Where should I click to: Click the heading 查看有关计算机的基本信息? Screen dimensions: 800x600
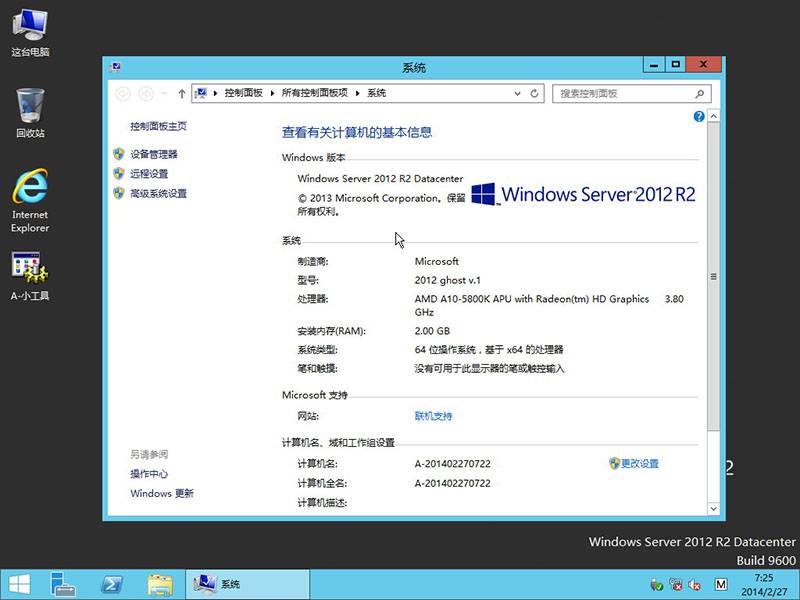point(357,132)
